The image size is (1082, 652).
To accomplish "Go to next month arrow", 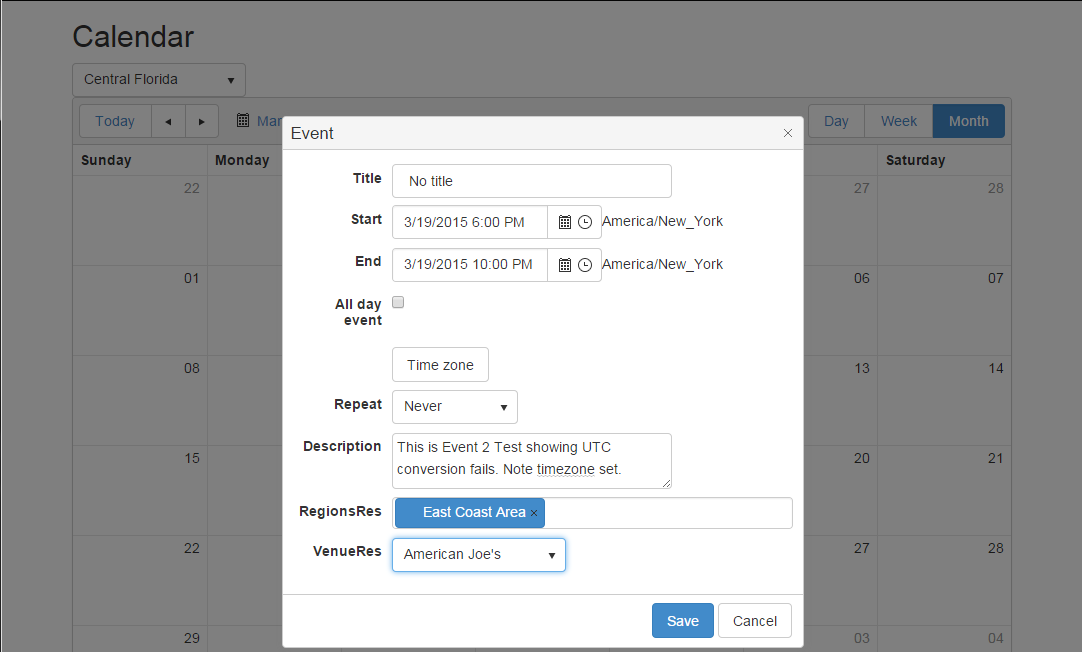I will tap(202, 121).
